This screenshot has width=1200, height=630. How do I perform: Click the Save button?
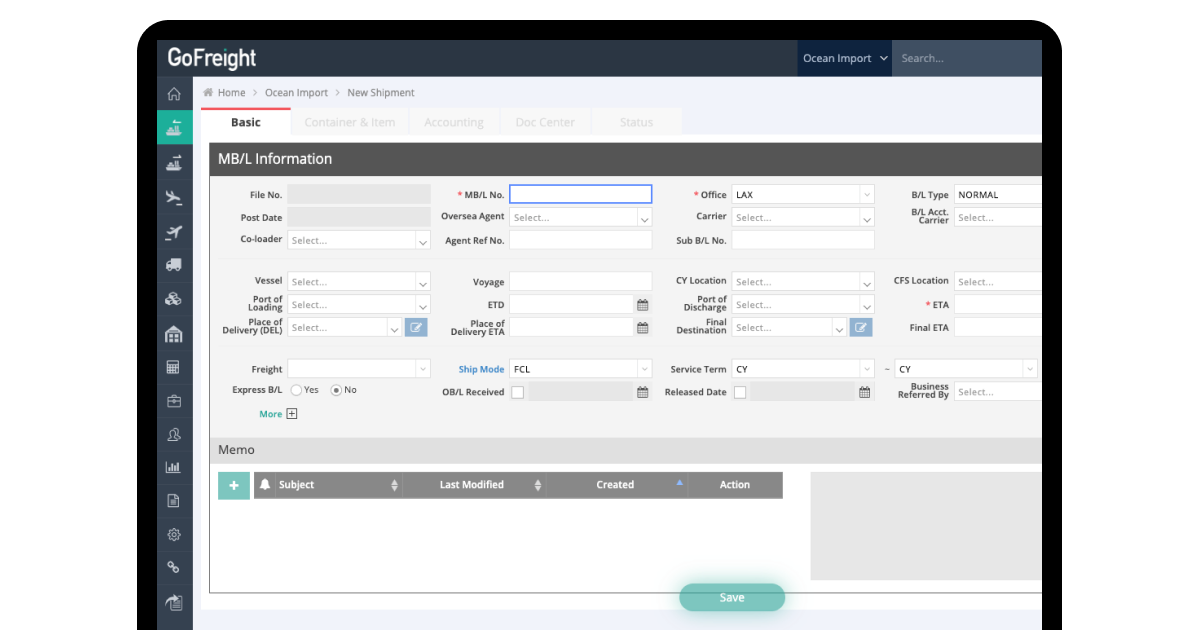click(x=732, y=597)
